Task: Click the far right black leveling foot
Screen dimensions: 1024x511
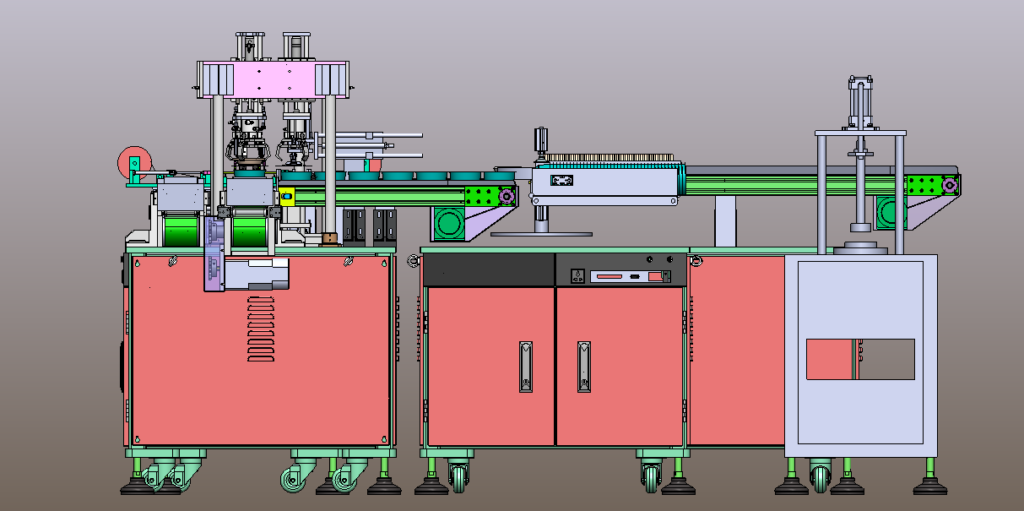Action: coord(930,486)
